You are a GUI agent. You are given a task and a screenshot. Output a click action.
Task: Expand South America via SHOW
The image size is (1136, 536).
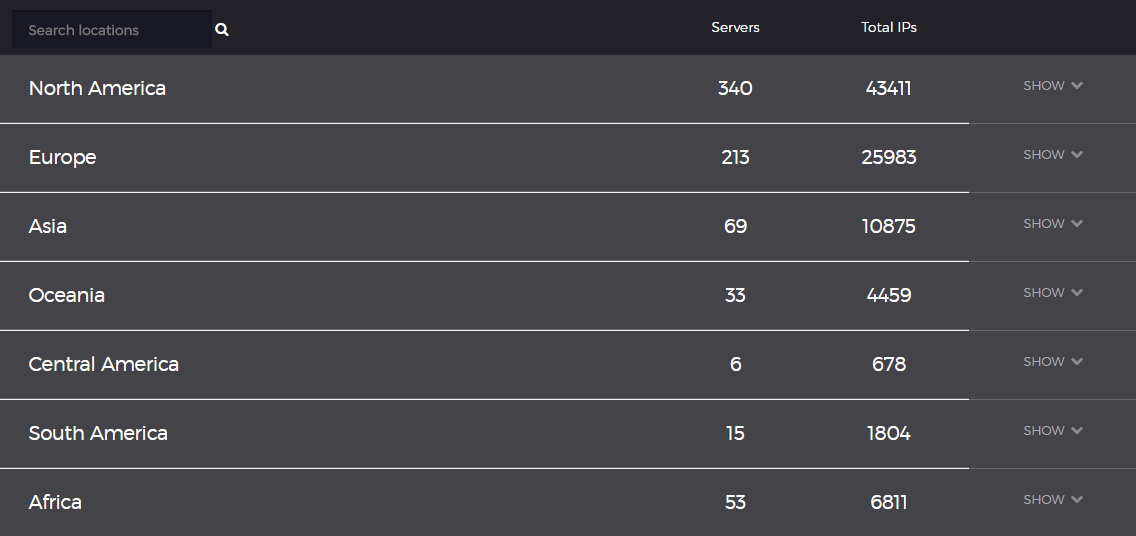[1053, 430]
